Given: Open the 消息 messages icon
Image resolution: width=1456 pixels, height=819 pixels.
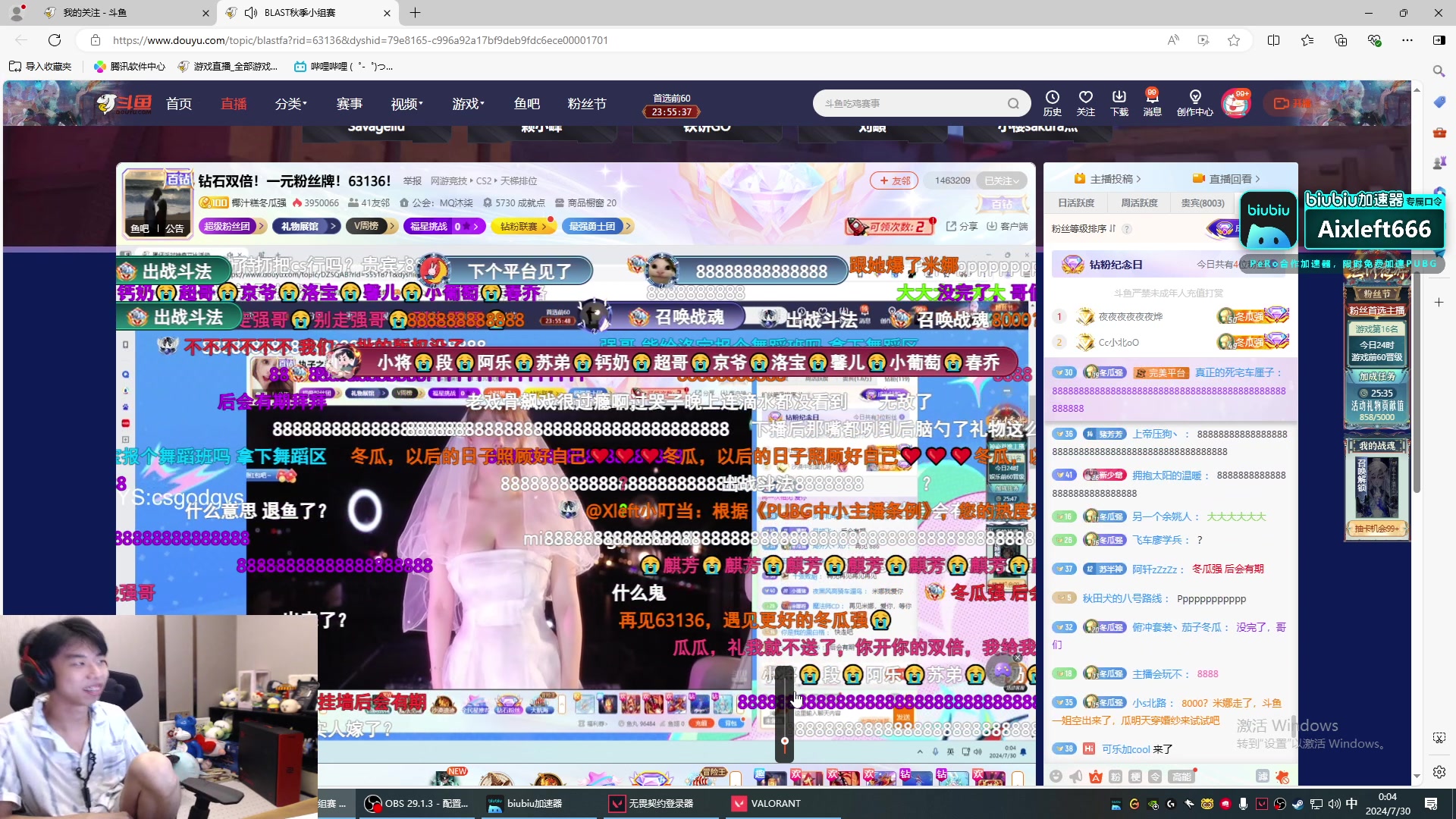Looking at the screenshot, I should coord(1152,103).
